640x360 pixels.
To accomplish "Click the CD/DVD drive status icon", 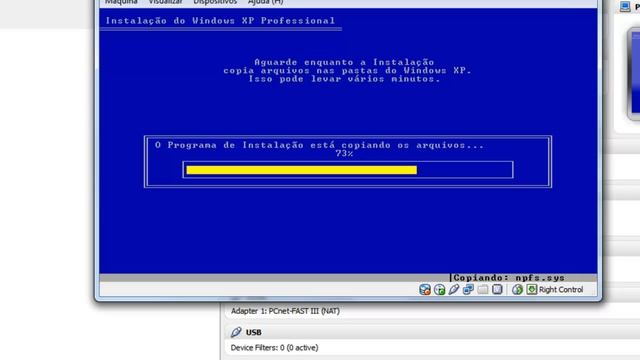I will tap(440, 289).
